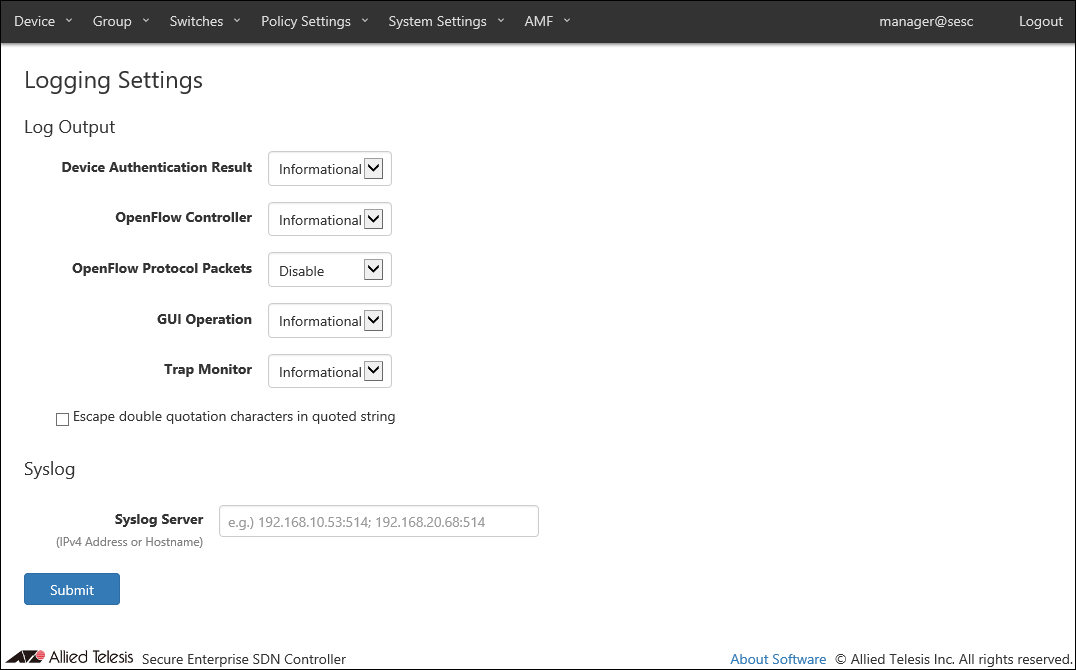Open the About Software link

(778, 659)
